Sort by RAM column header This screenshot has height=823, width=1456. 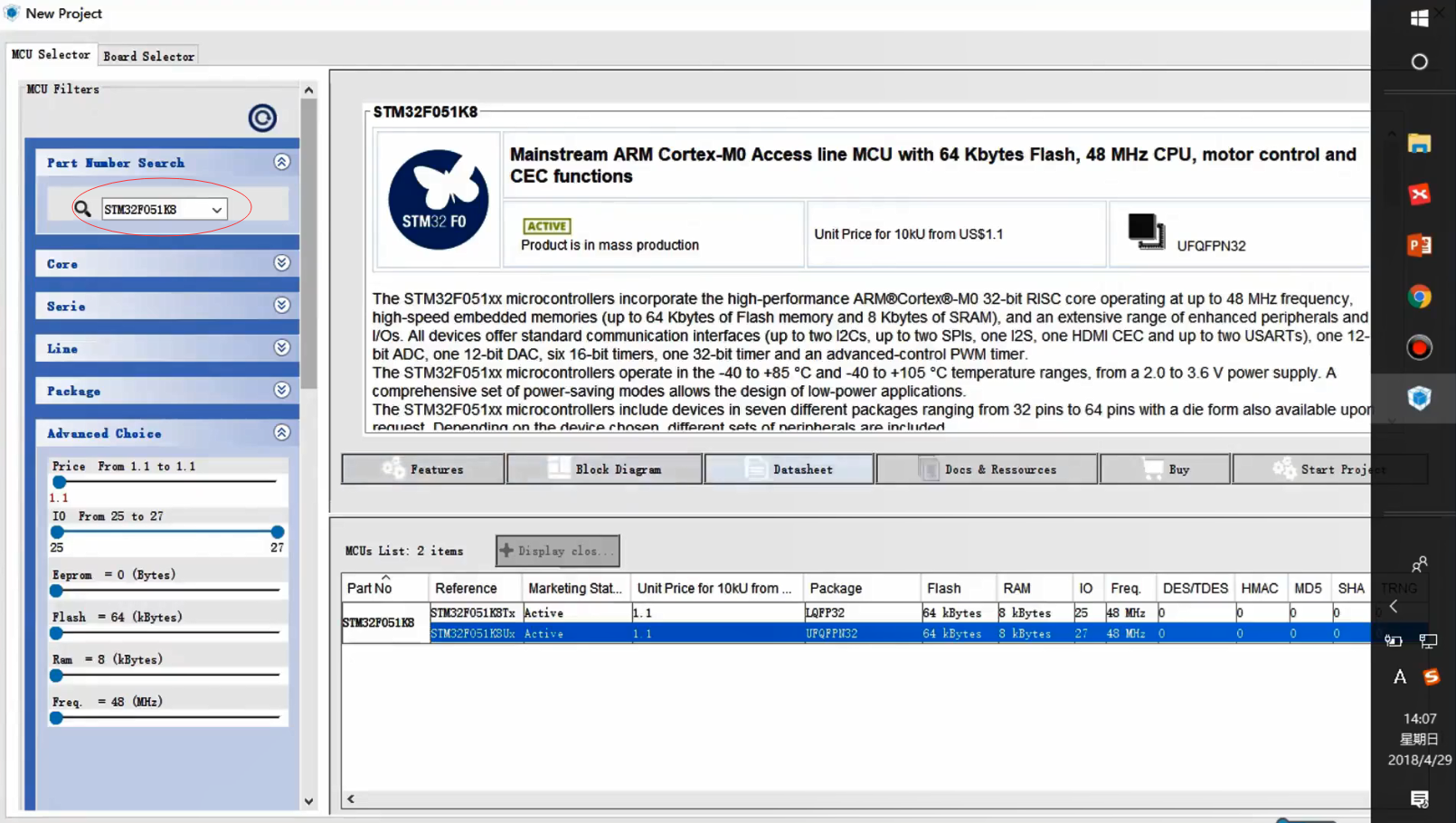[1034, 588]
